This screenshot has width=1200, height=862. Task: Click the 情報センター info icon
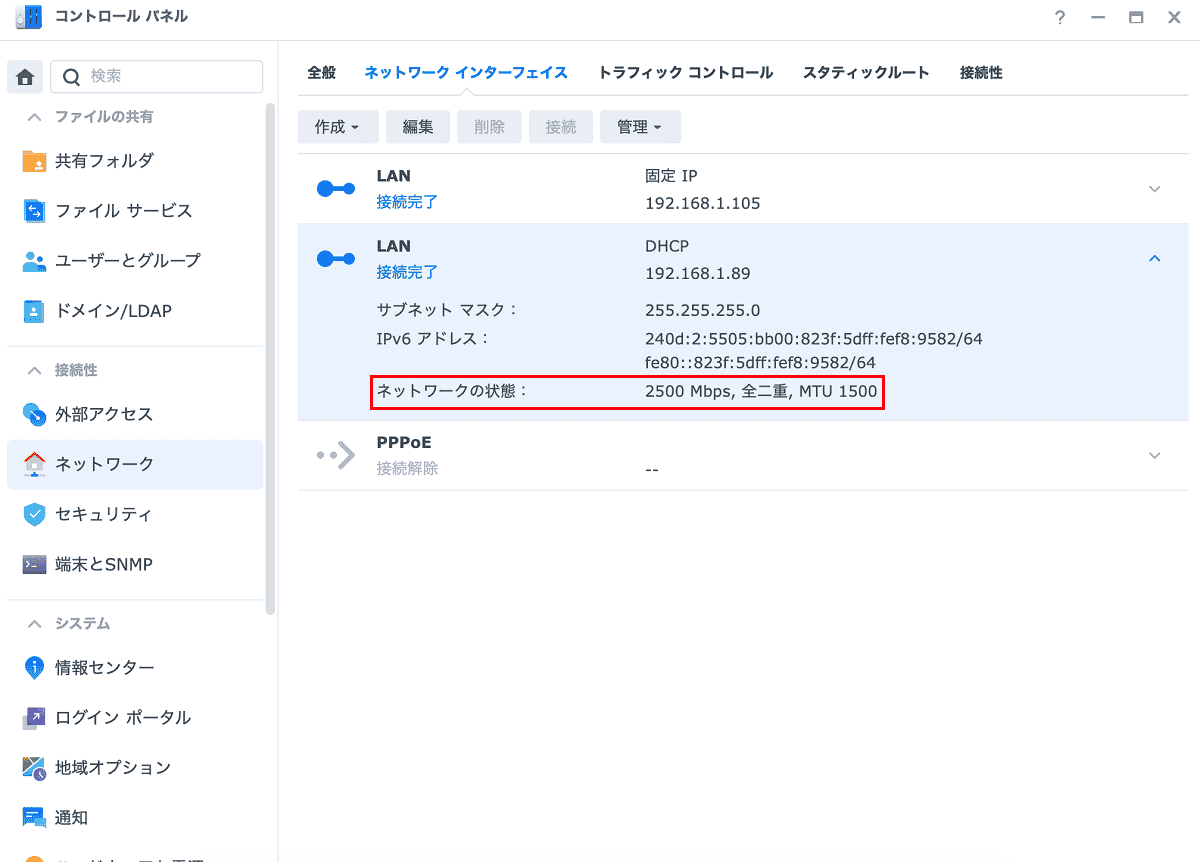click(34, 667)
